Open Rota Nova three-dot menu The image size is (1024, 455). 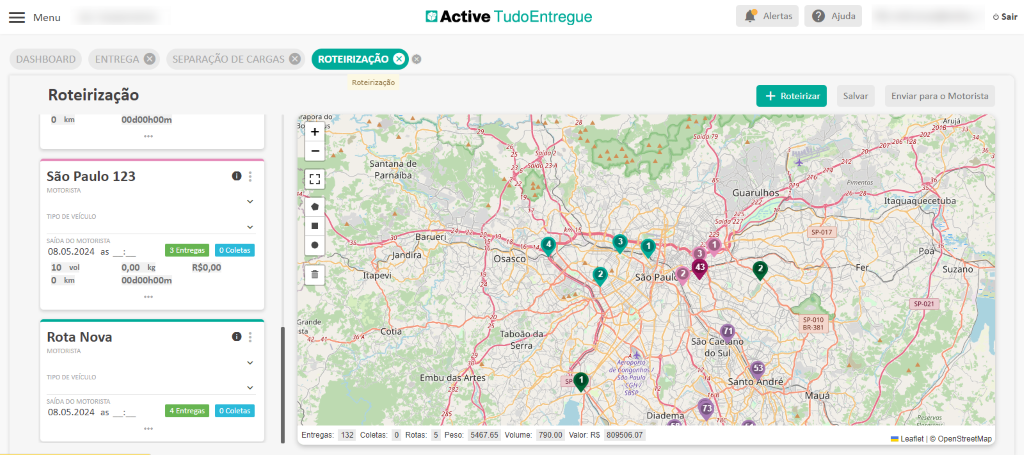click(250, 337)
